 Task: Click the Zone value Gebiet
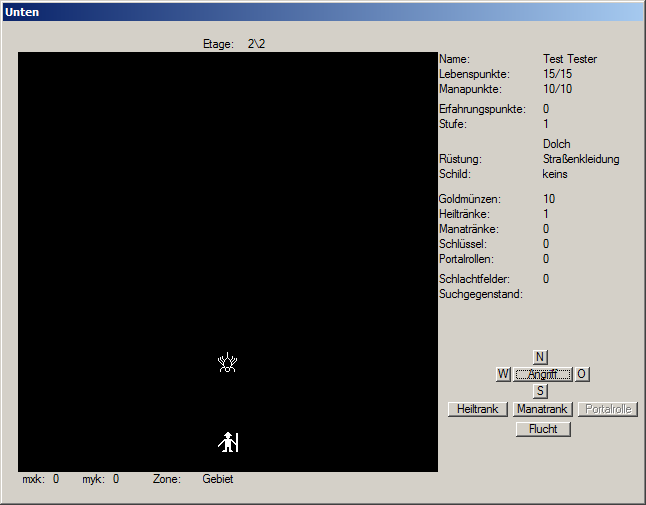click(217, 479)
